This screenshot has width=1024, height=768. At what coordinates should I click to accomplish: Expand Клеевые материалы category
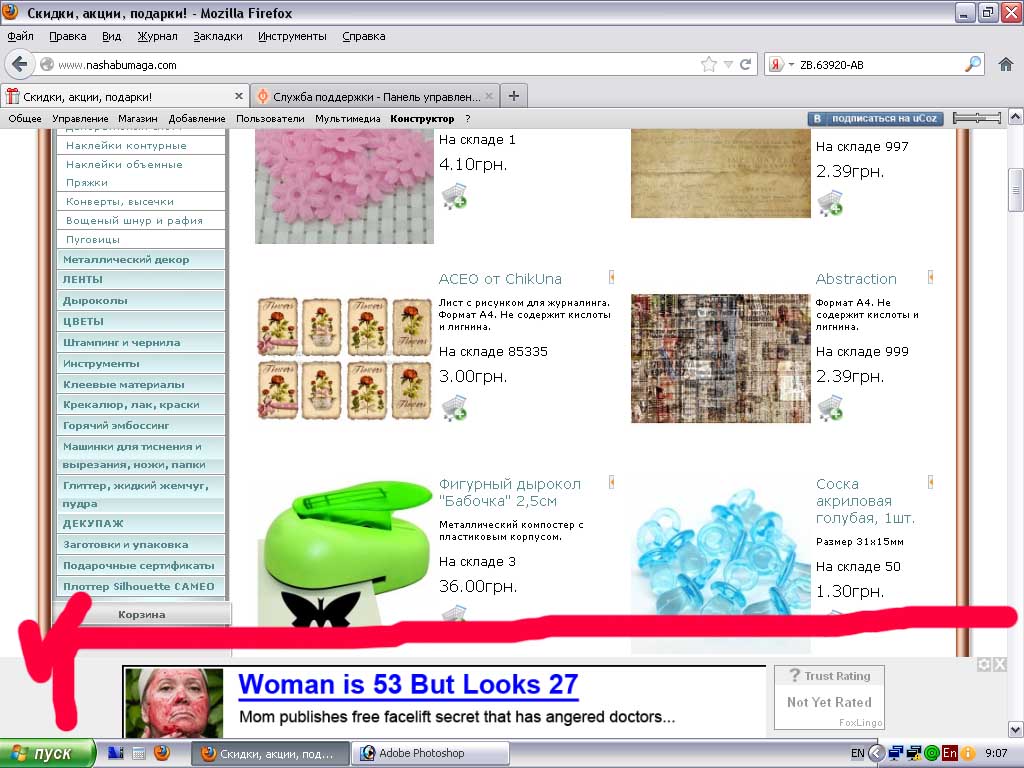pos(142,384)
